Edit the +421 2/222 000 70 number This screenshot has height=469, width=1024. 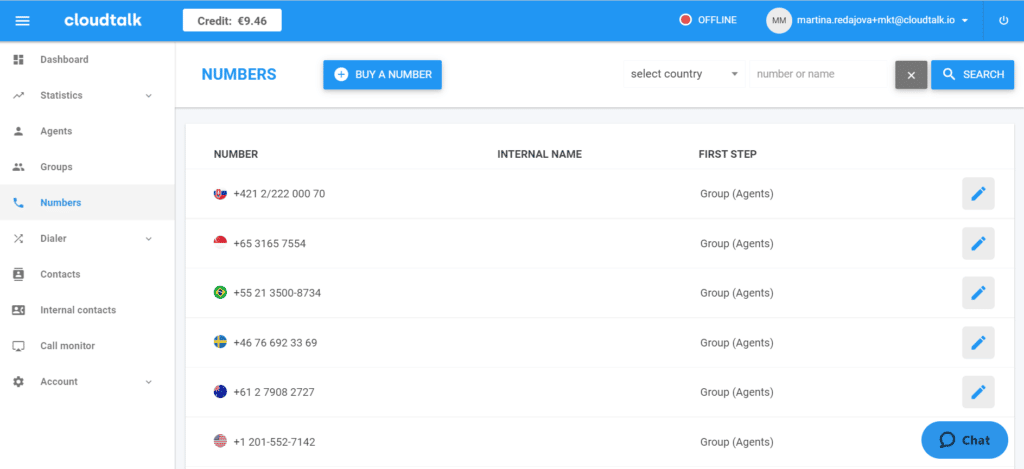[978, 194]
